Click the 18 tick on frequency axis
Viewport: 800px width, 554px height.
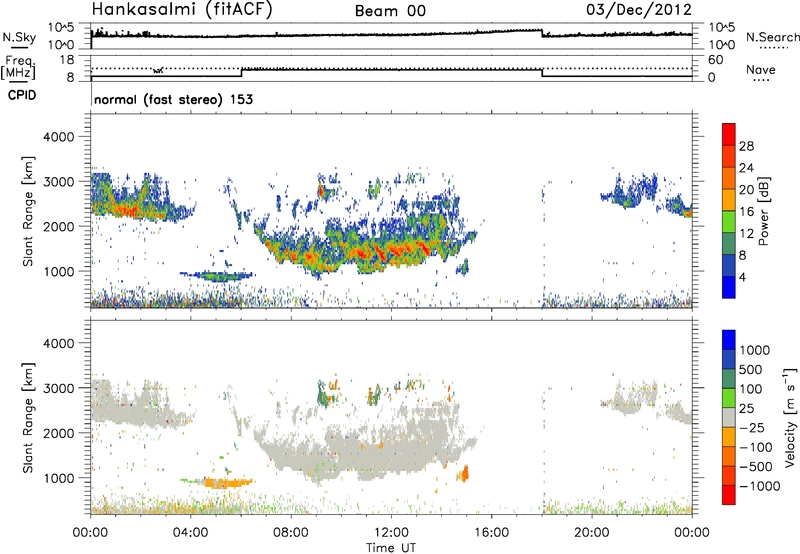point(67,60)
